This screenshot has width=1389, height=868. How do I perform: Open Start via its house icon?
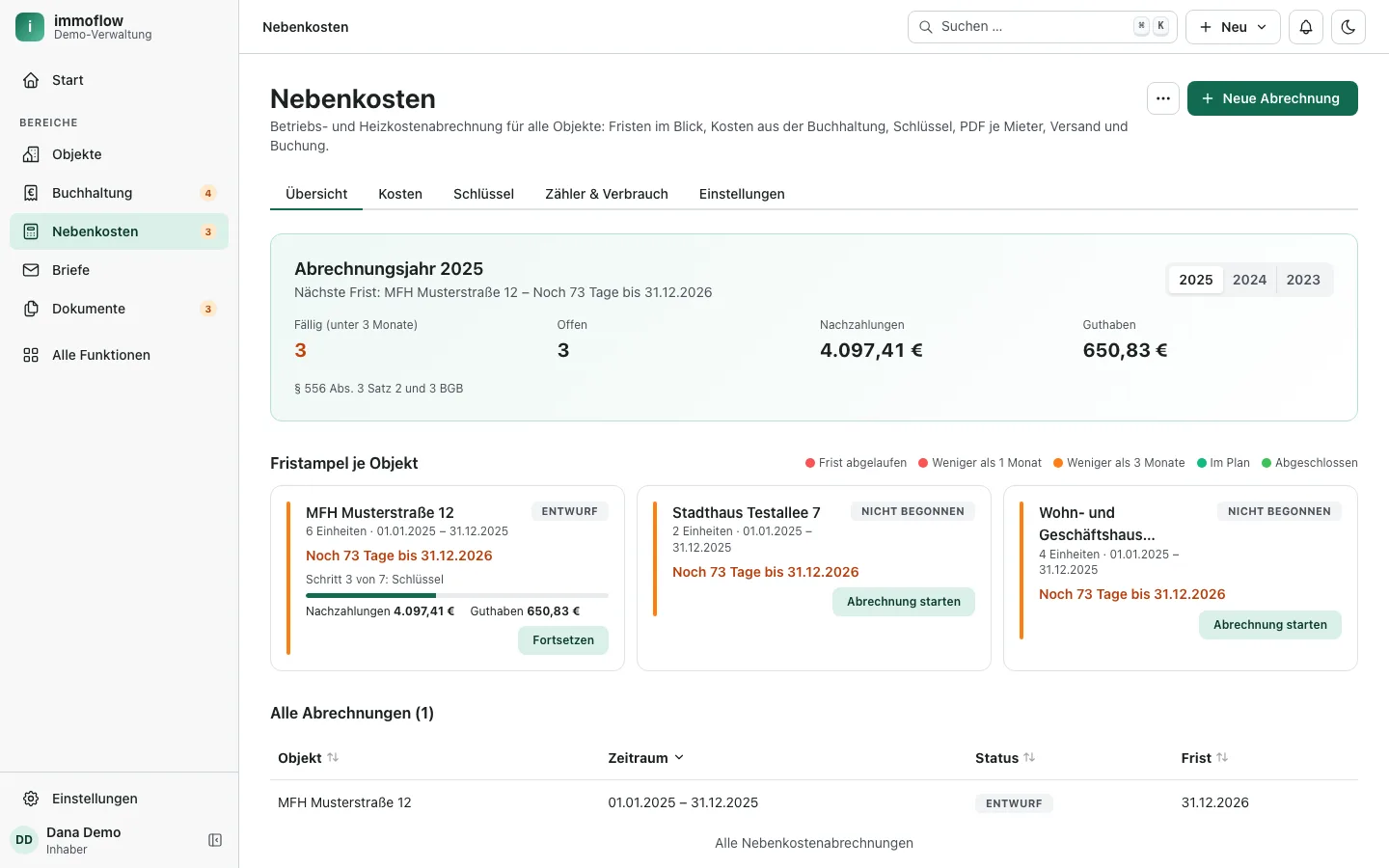click(x=31, y=80)
